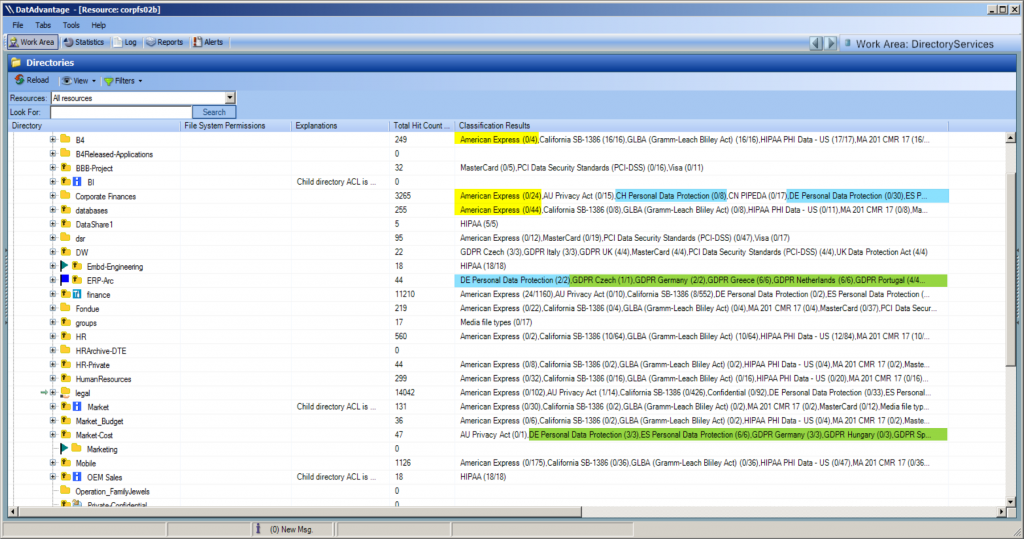Select the Market_Budget directory
1024x539 pixels.
tap(99, 421)
